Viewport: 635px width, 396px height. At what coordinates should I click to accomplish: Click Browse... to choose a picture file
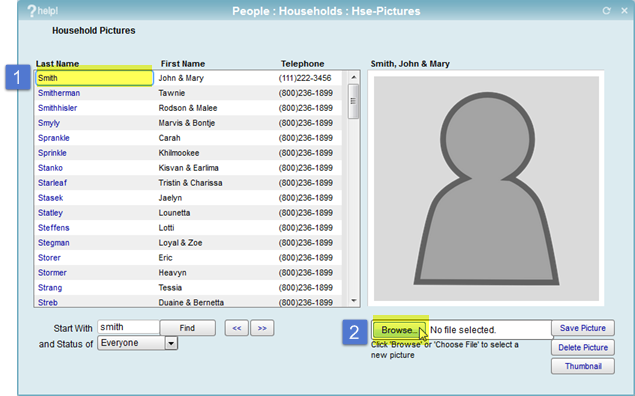399,330
